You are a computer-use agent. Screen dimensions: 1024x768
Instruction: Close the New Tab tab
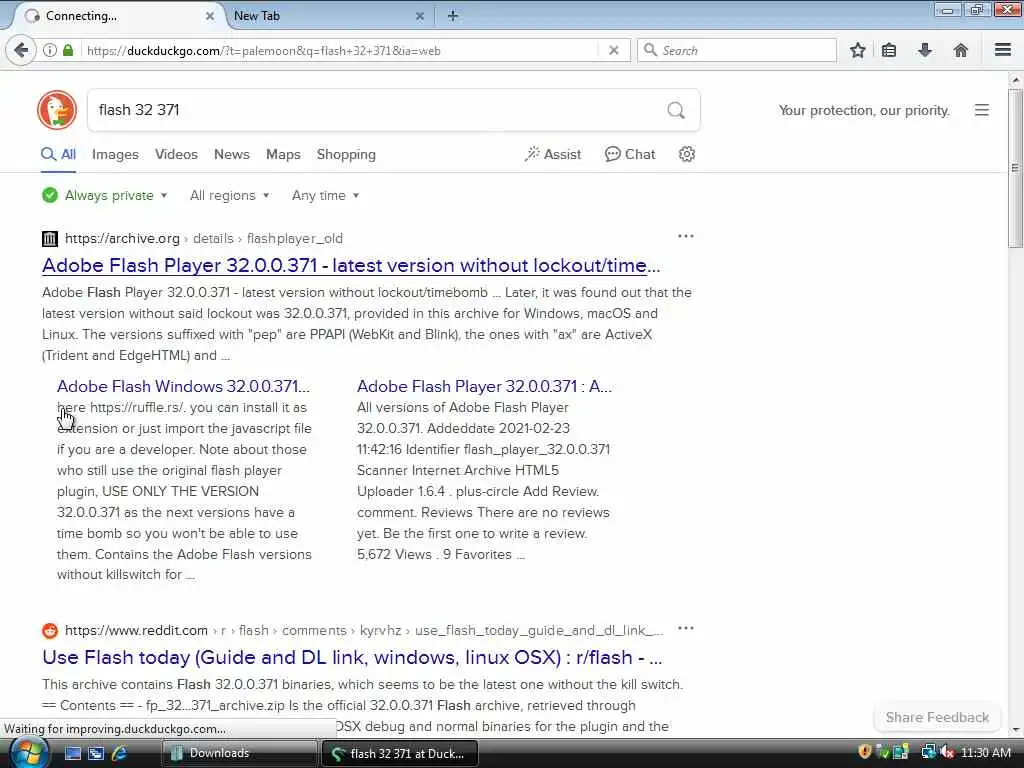pyautogui.click(x=420, y=16)
